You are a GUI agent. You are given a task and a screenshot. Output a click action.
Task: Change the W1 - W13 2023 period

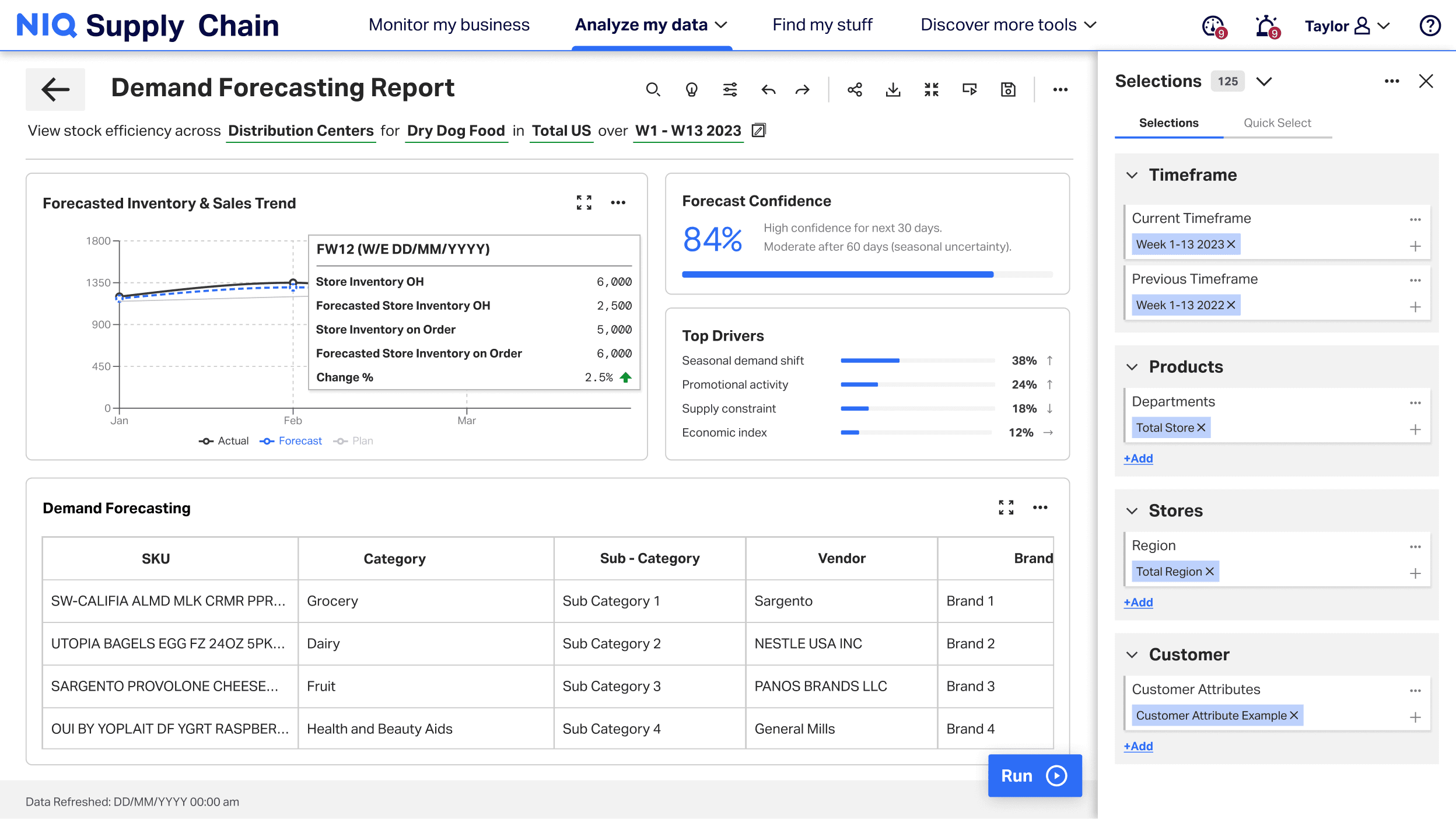(x=688, y=131)
